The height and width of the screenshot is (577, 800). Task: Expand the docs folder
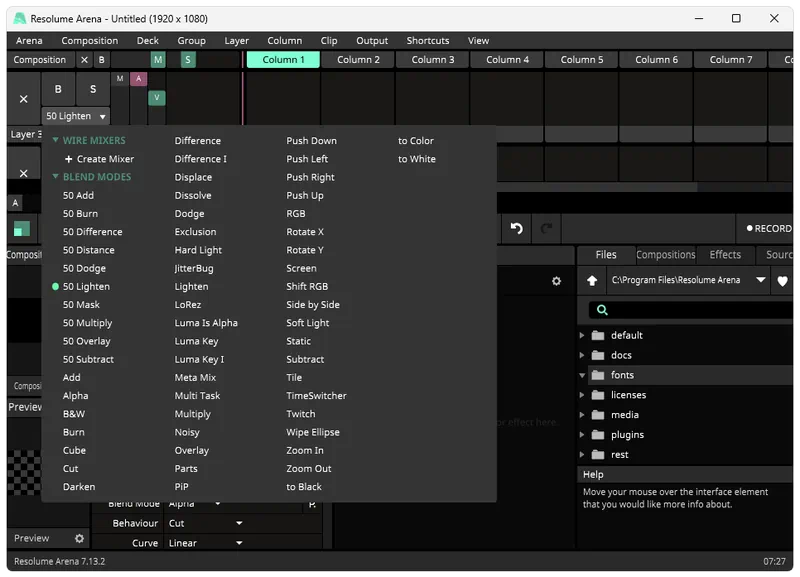(x=582, y=355)
